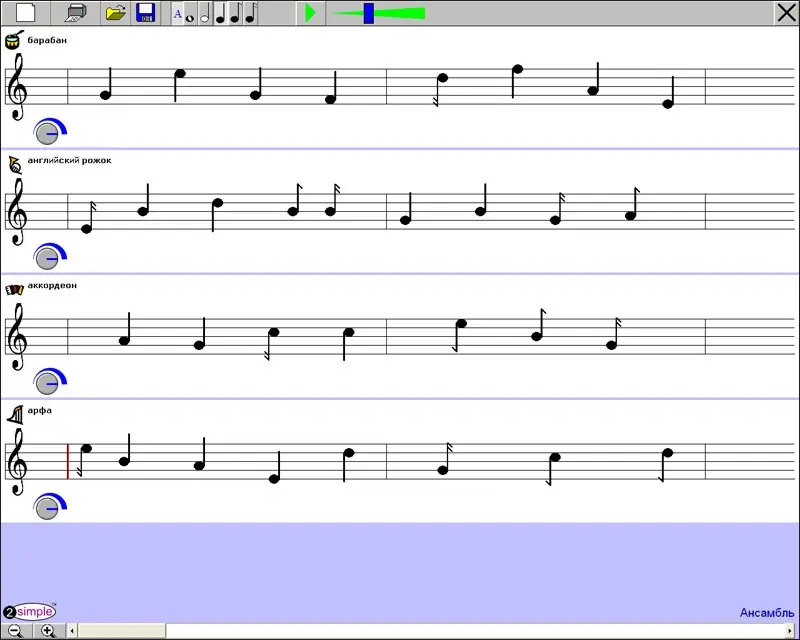800x640 pixels.
Task: Select the барабан track label
Action: click(47, 40)
